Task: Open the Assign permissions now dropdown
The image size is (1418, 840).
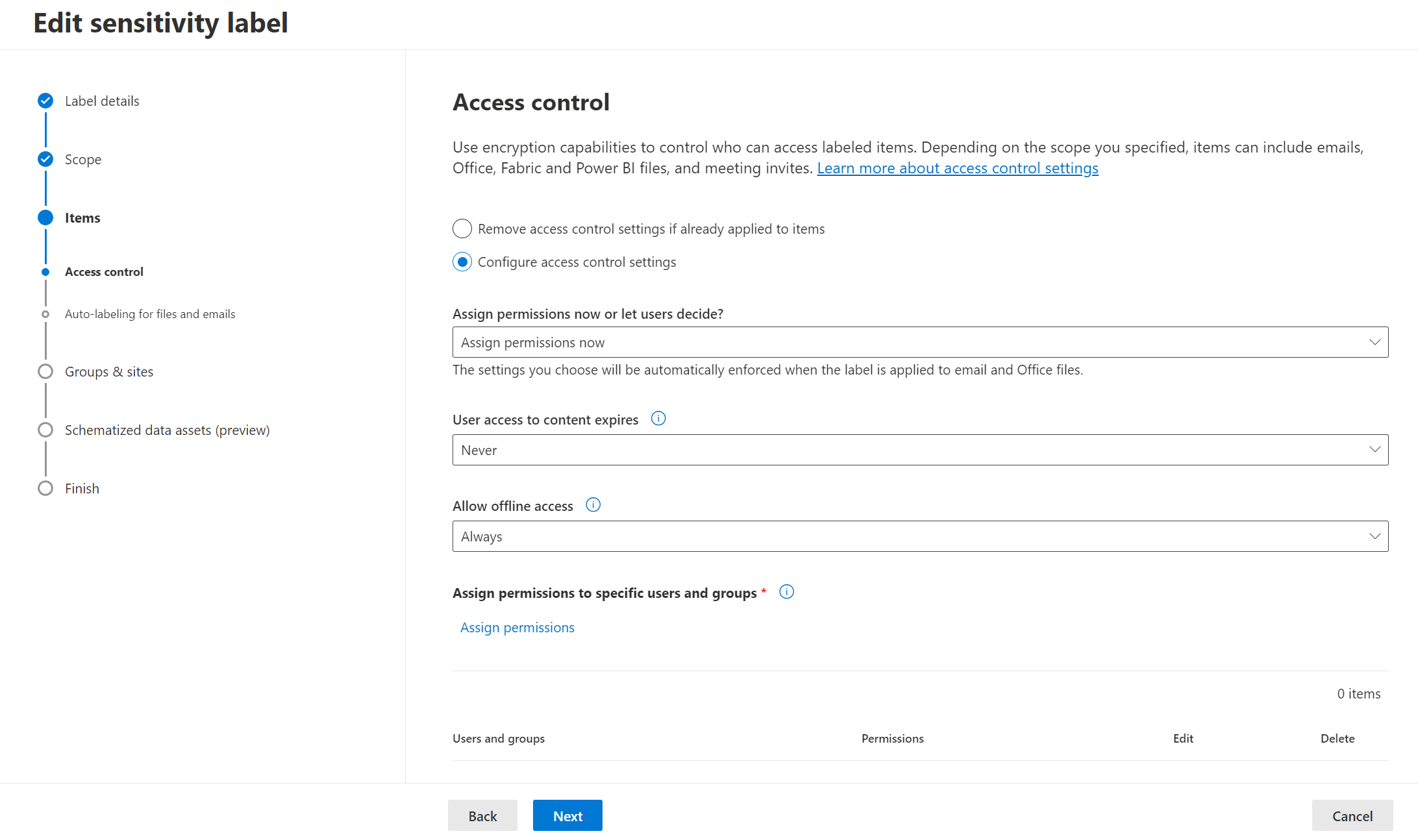Action: [920, 342]
